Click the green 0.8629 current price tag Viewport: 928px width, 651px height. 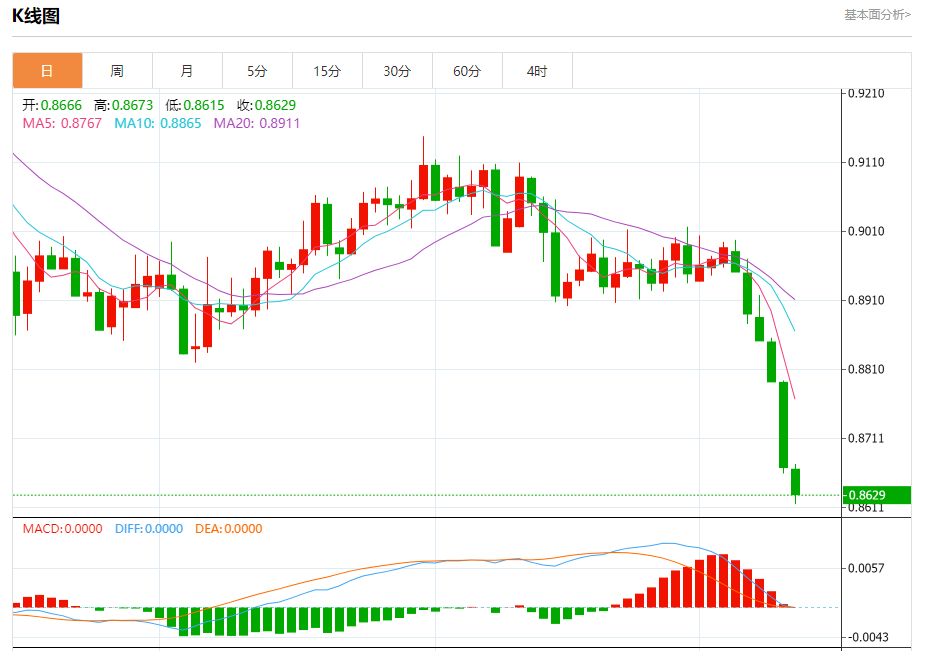(877, 495)
